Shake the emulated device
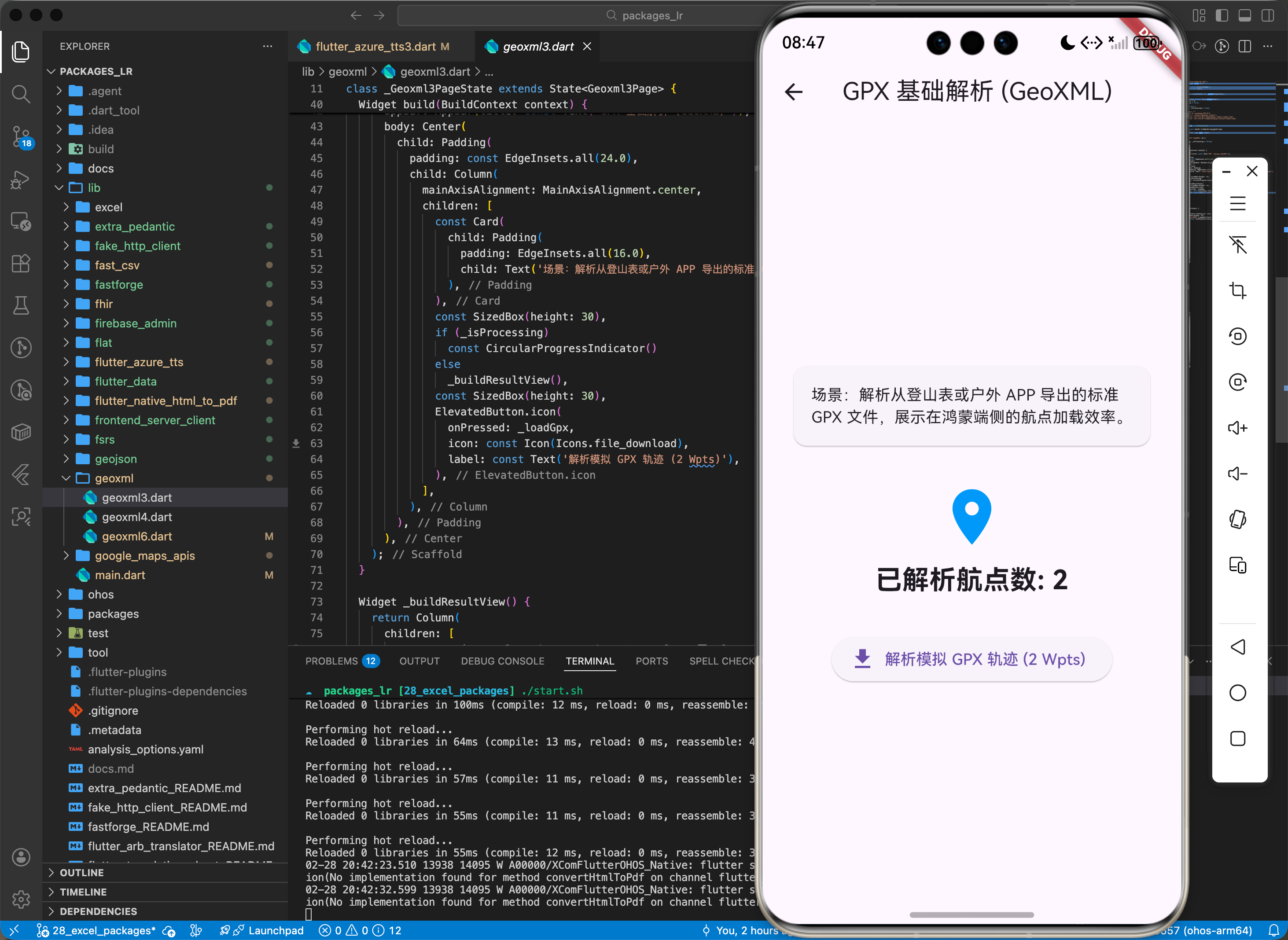 1238,518
